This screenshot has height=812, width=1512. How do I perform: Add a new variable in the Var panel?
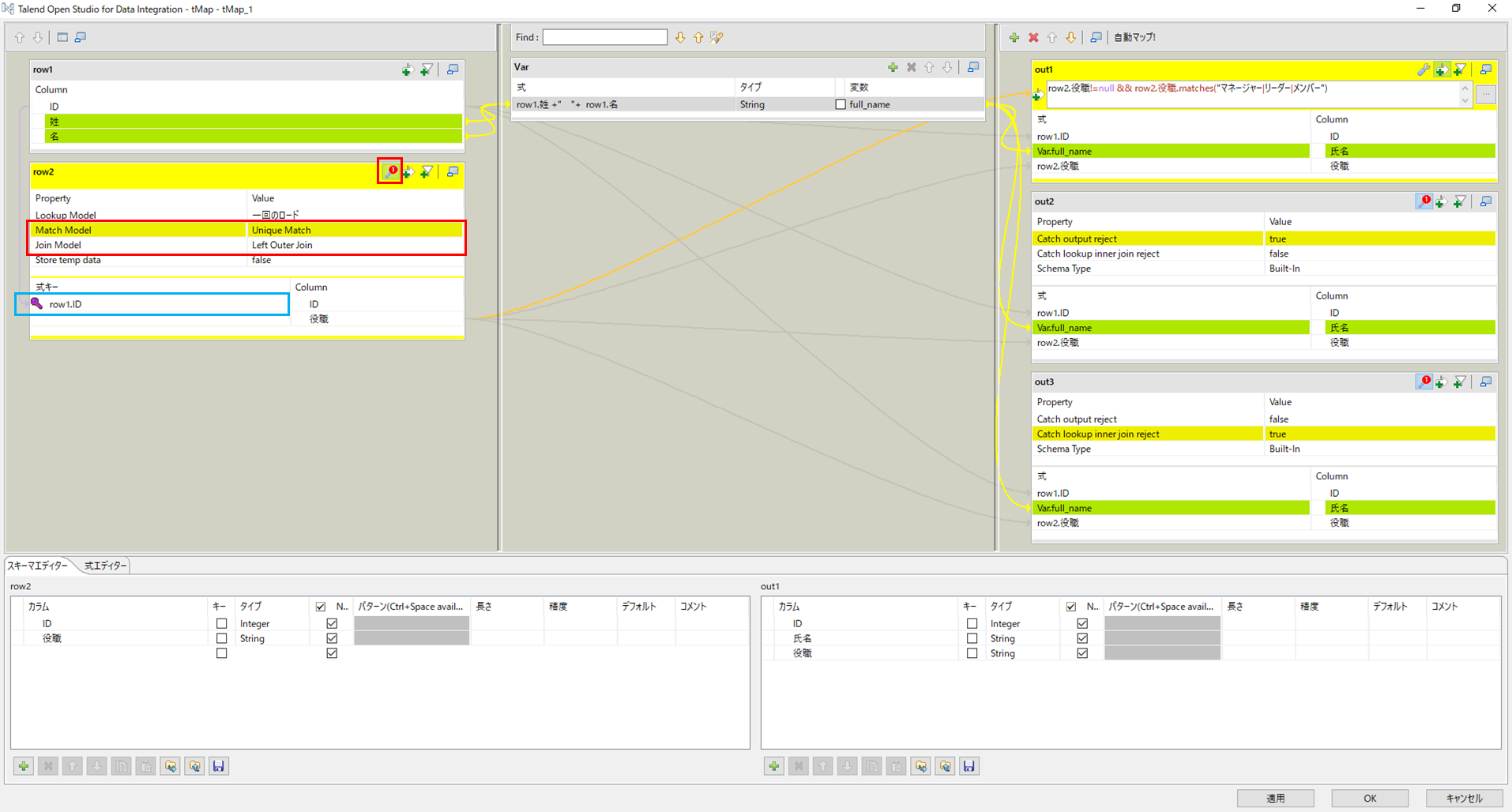pos(893,67)
